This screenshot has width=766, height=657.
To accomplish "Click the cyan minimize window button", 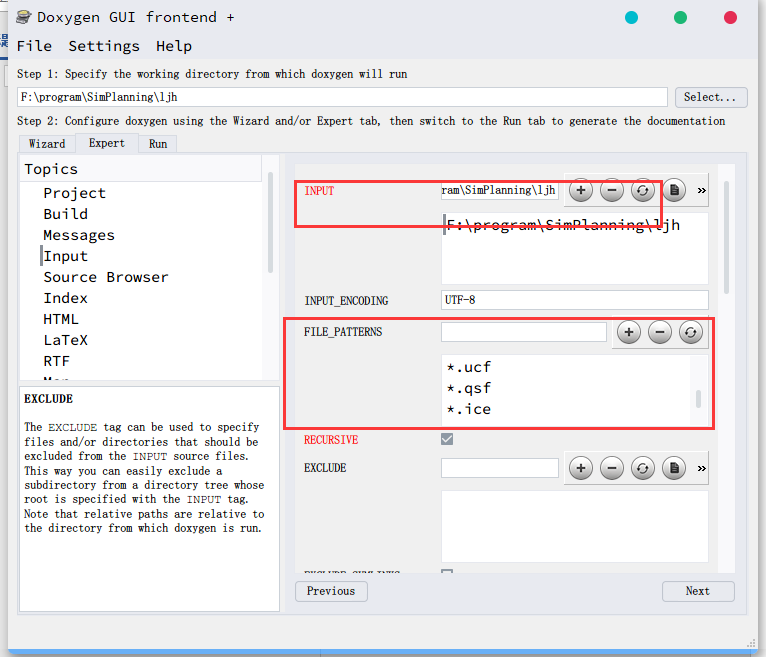I will (631, 18).
